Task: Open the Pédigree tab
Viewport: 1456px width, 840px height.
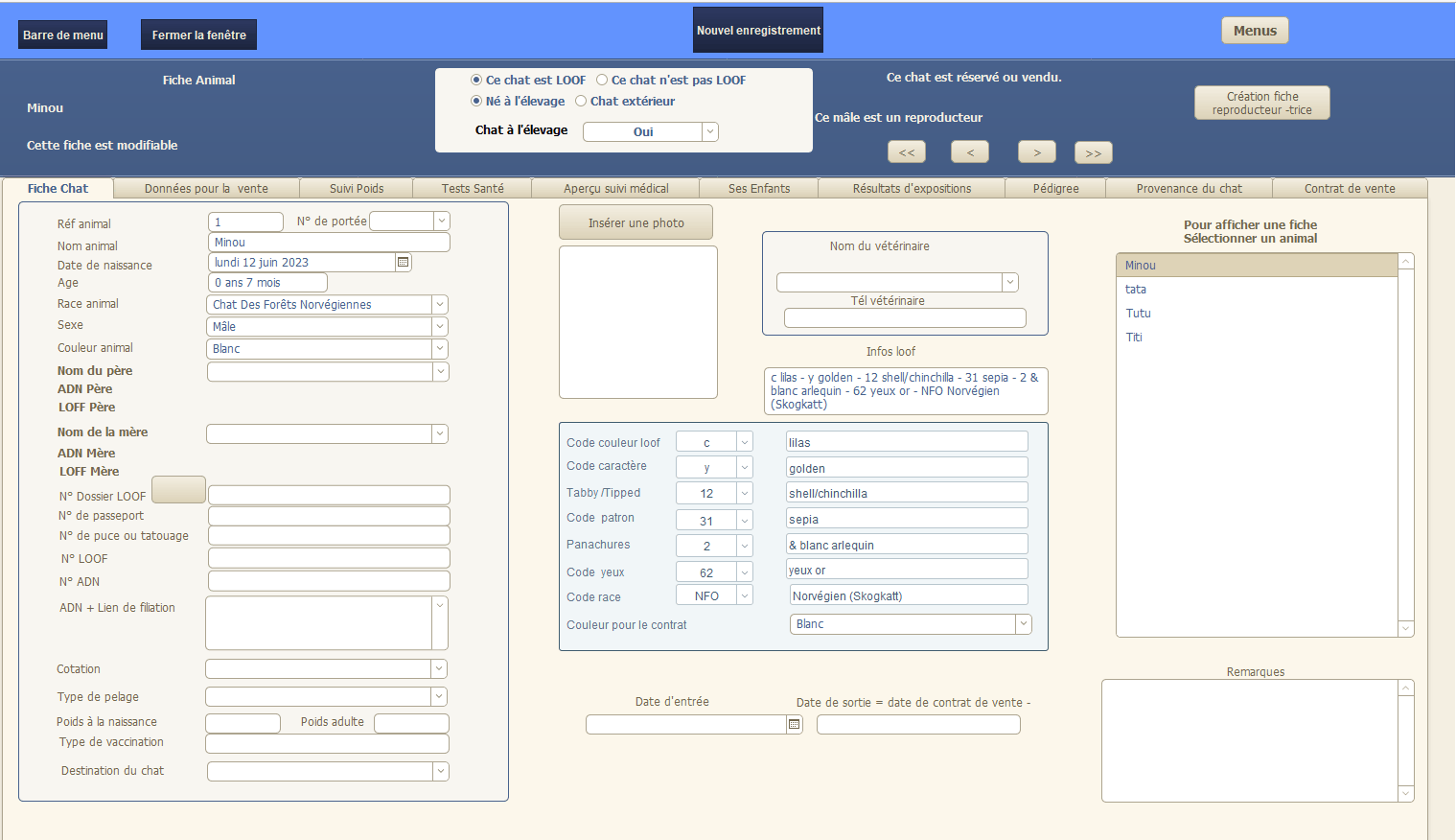Action: coord(1054,188)
